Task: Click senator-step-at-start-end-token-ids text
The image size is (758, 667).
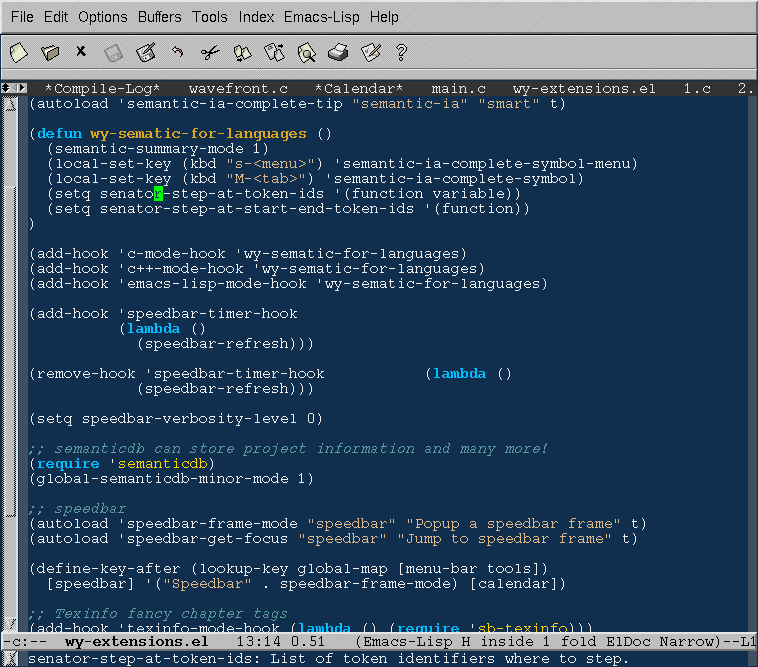Action: (x=257, y=209)
